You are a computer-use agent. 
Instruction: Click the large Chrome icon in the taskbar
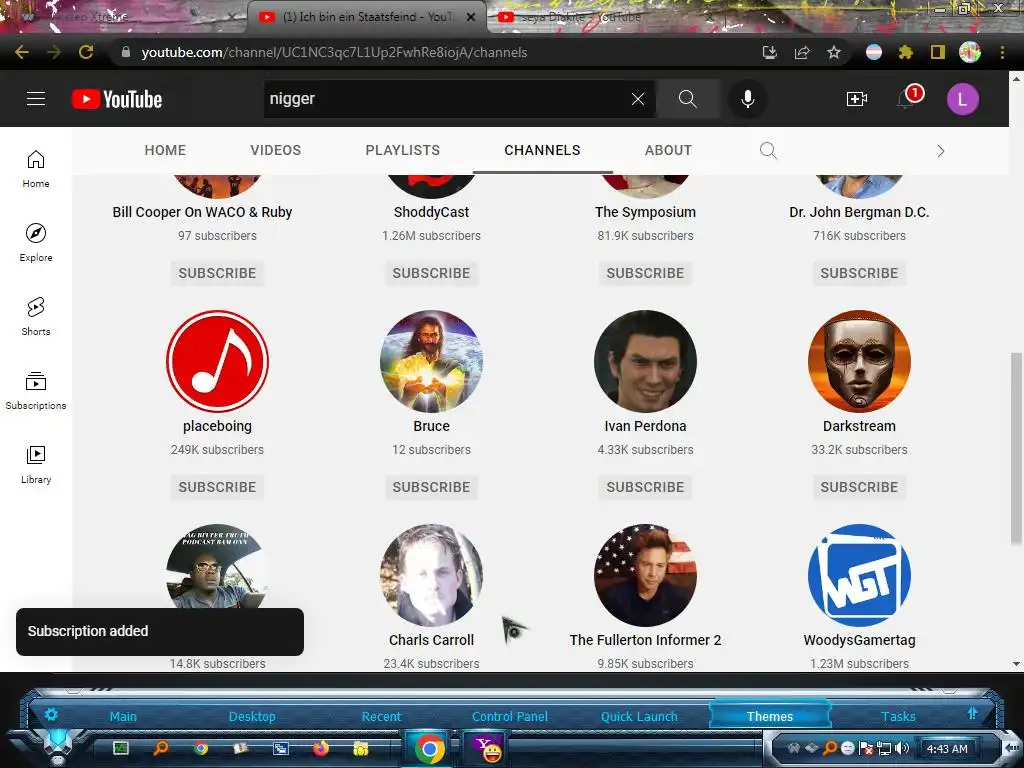pos(429,748)
